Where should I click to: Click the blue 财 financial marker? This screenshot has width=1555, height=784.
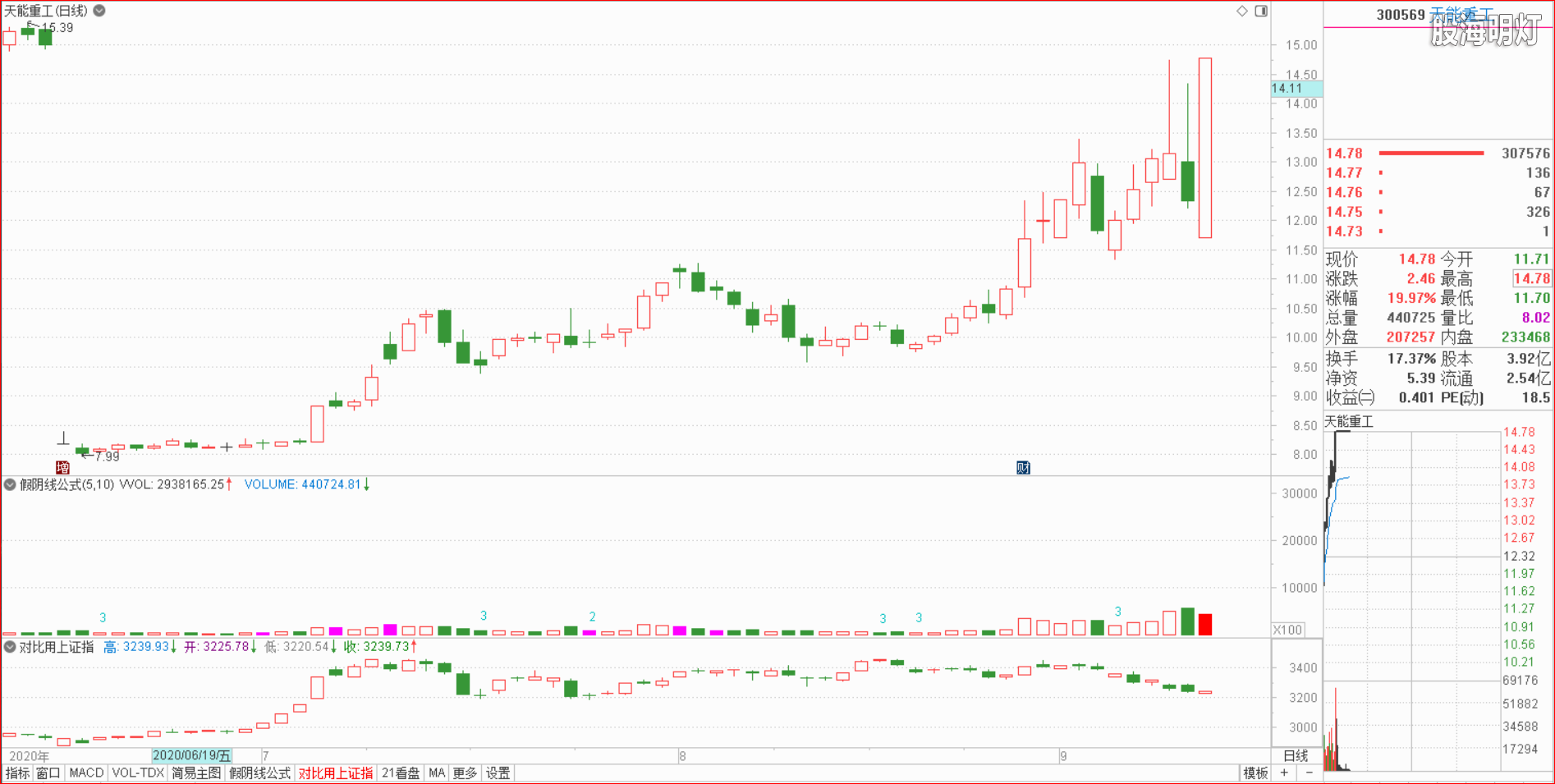(1023, 467)
